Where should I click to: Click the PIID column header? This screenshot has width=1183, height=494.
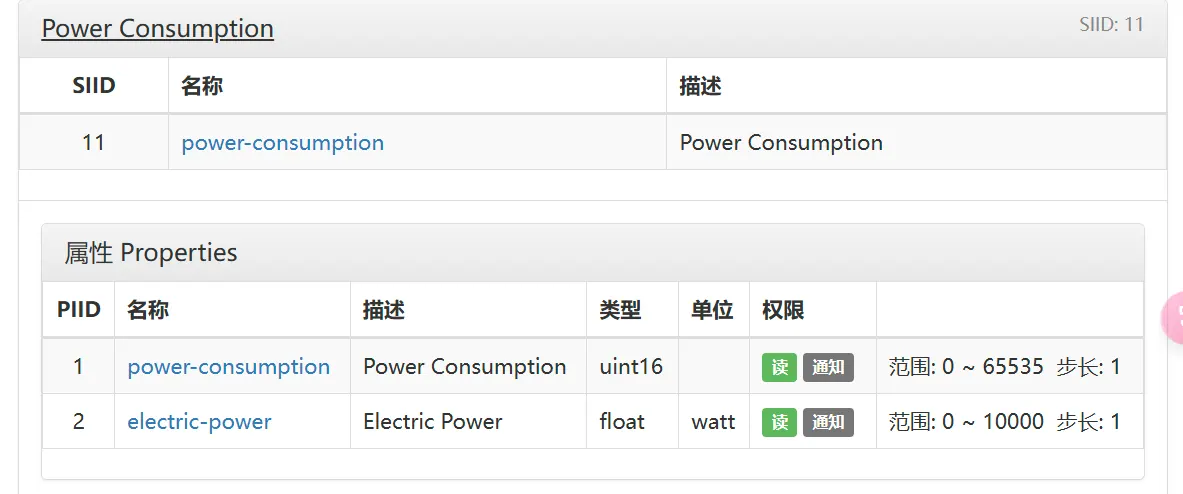pyautogui.click(x=79, y=310)
